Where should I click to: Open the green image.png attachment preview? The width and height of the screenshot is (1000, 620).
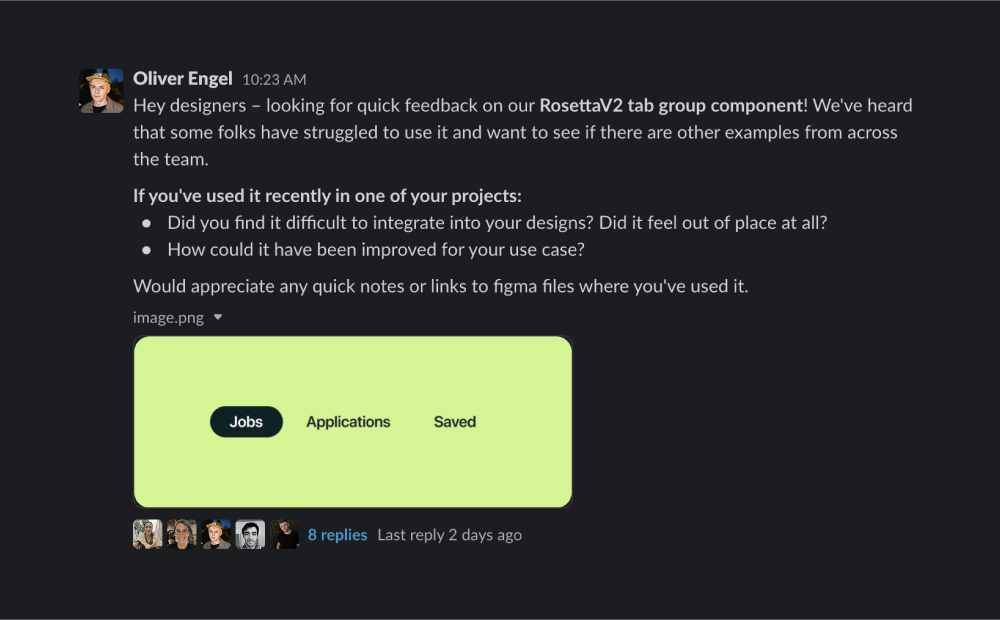point(353,422)
